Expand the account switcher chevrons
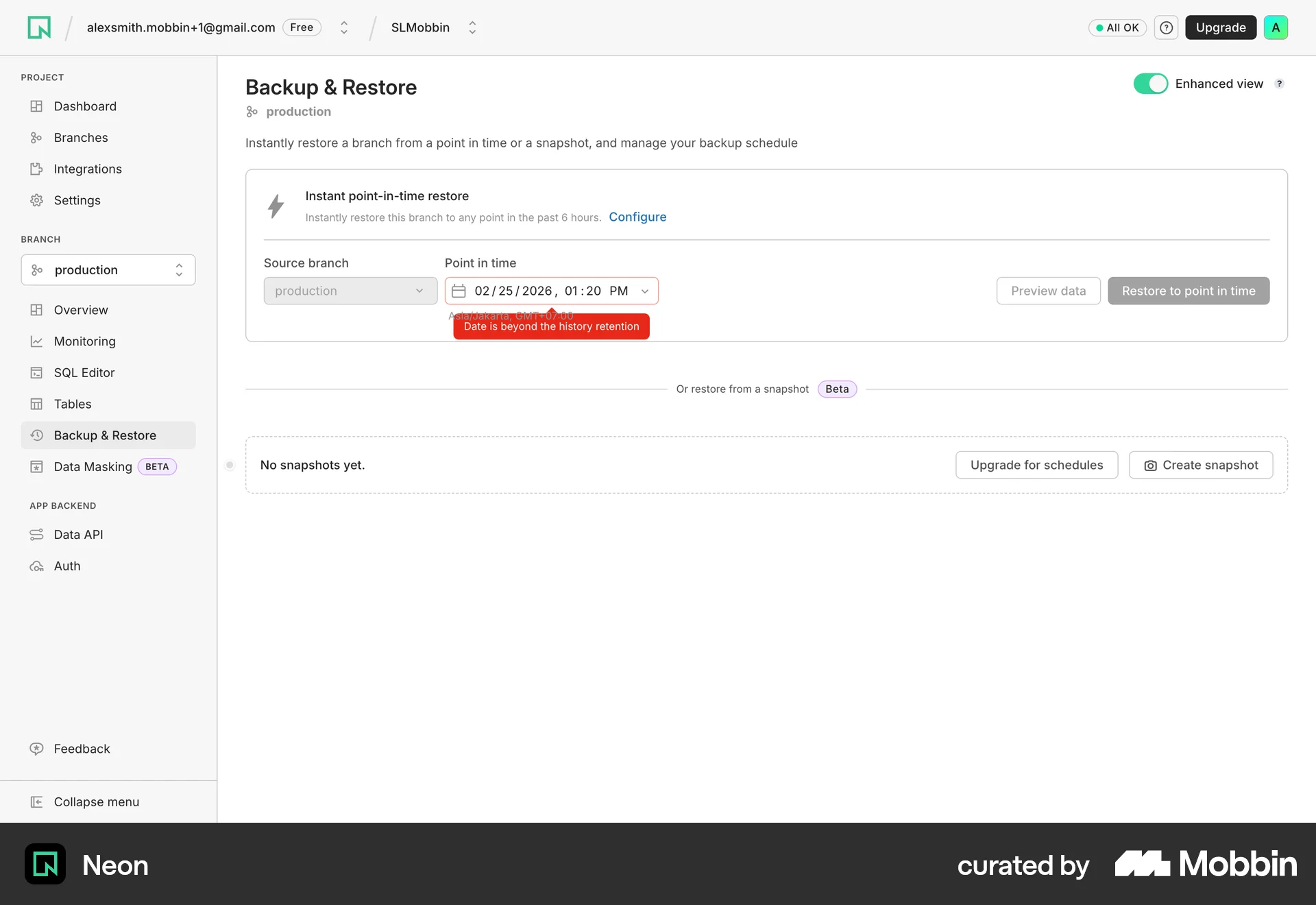 344,27
